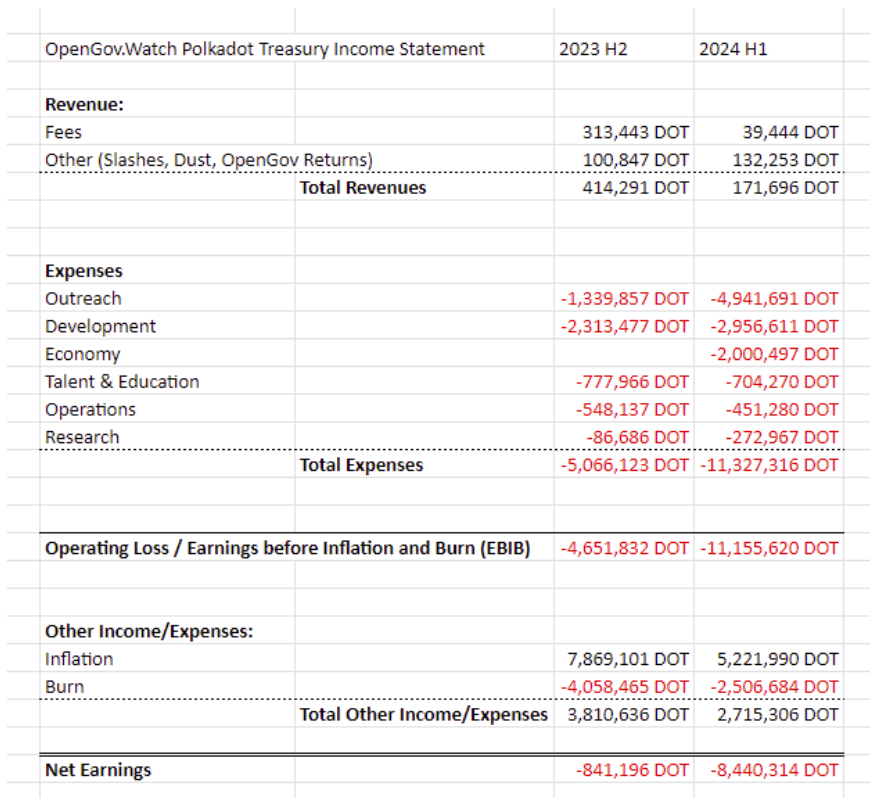Click the cell '-777,966 DOT'

pos(633,382)
